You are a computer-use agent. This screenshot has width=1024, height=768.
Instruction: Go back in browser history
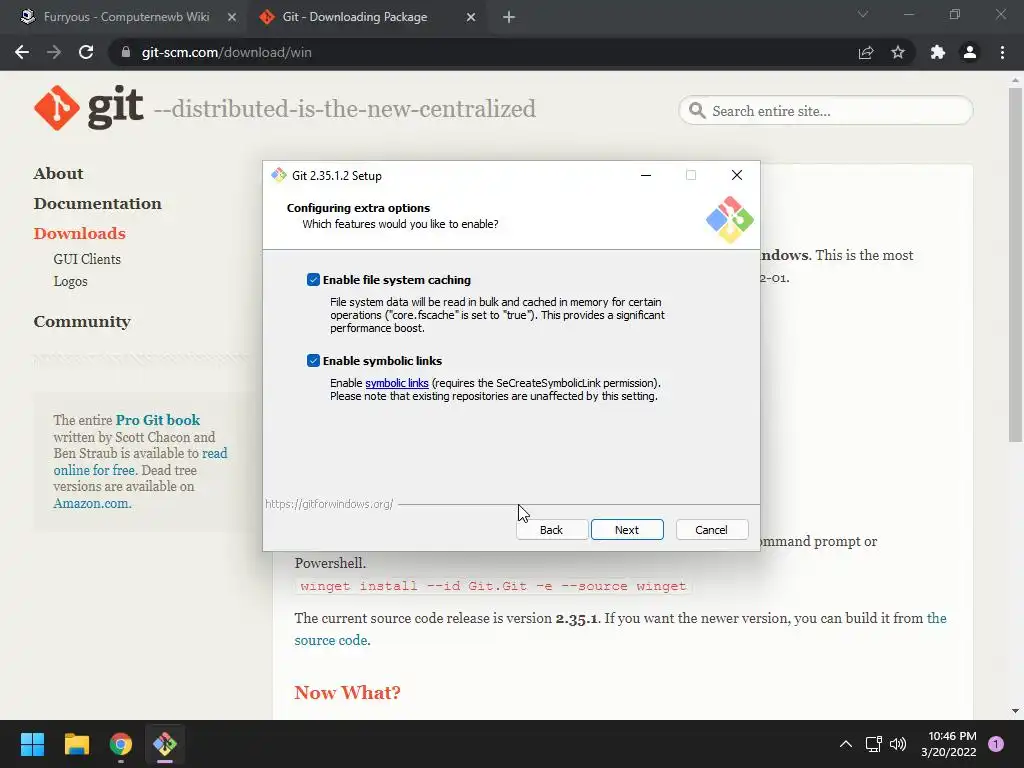point(22,52)
